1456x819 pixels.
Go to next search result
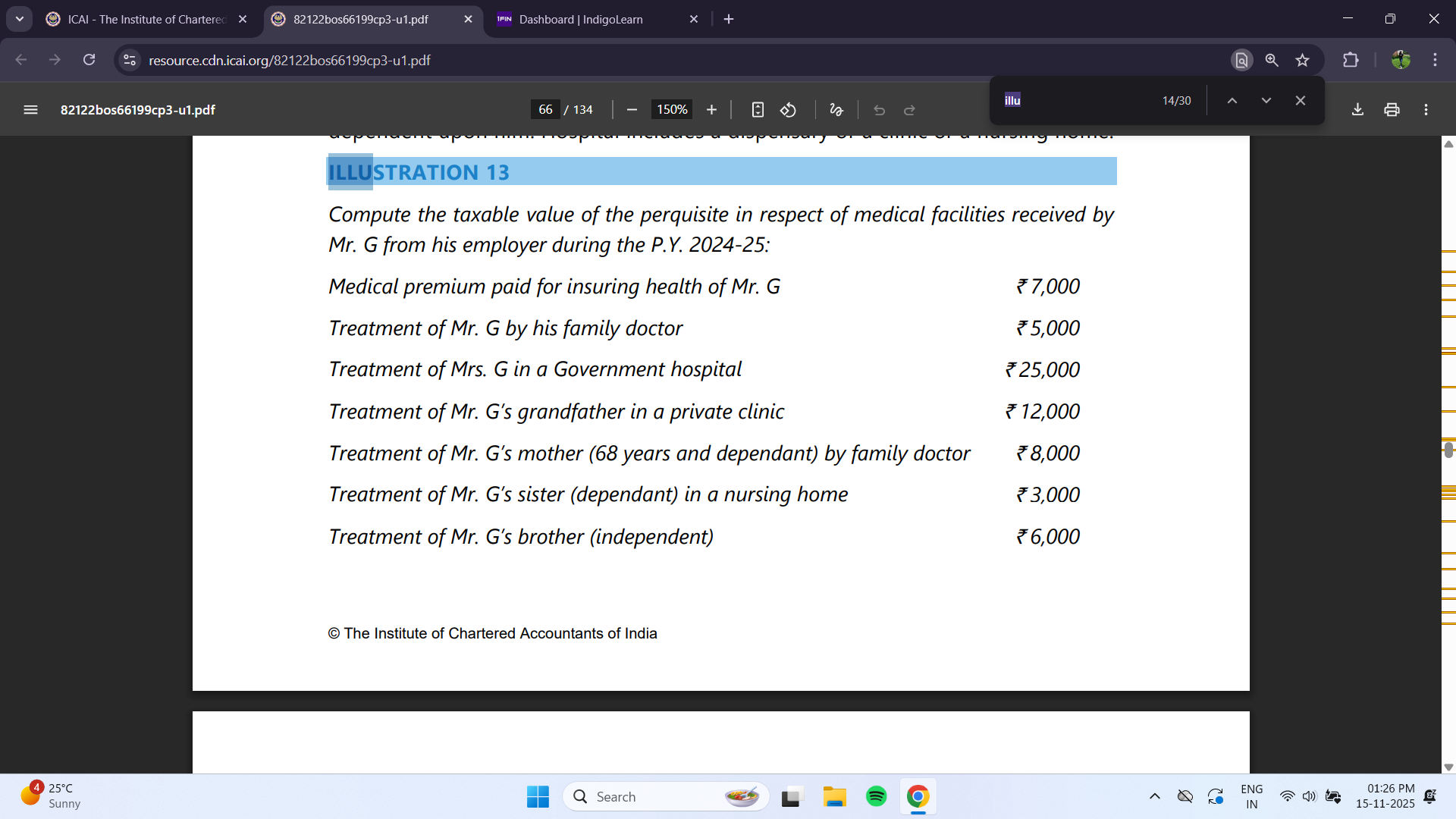pos(1266,100)
